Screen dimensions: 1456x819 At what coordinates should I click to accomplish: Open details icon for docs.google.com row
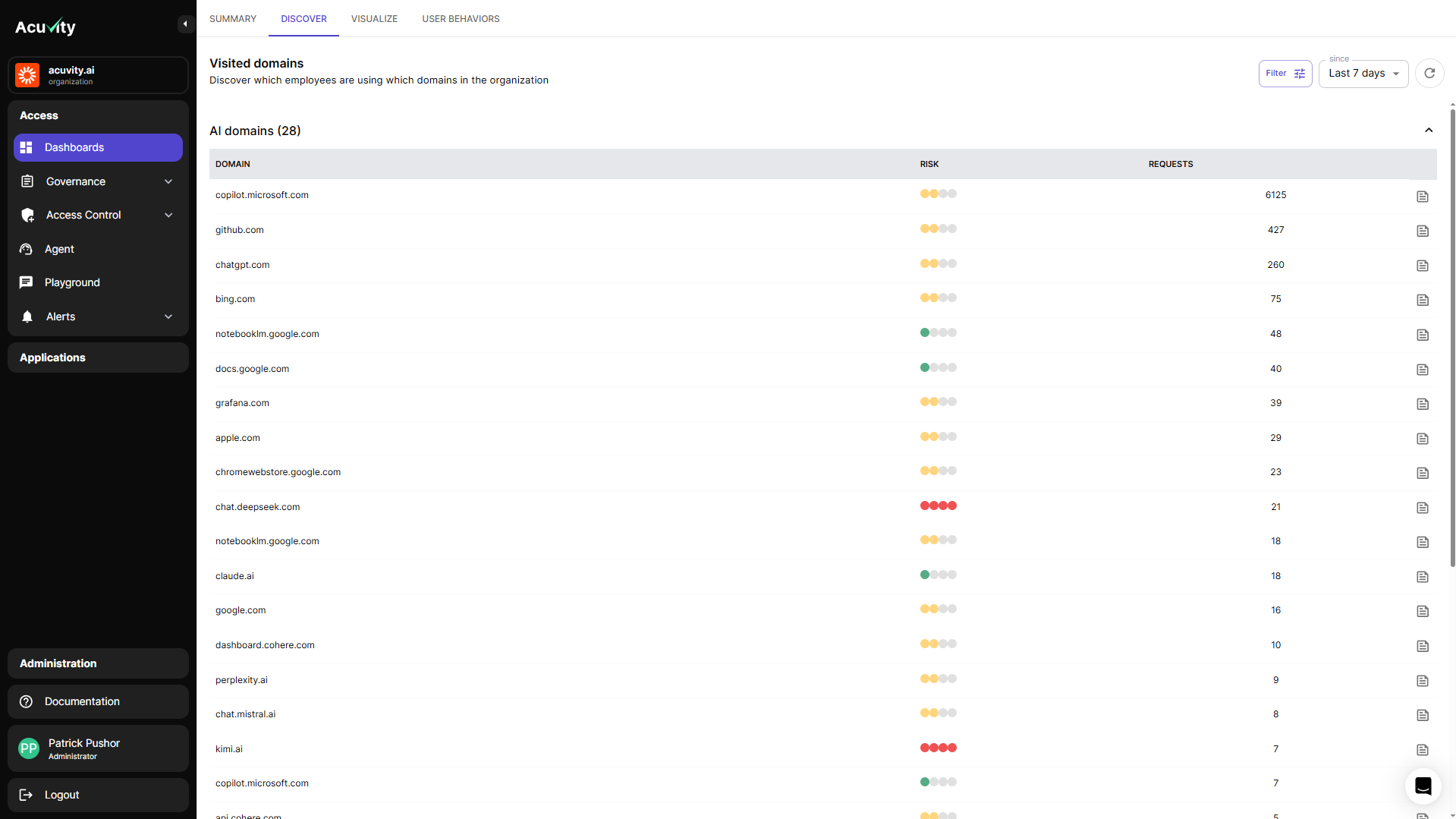tap(1423, 370)
